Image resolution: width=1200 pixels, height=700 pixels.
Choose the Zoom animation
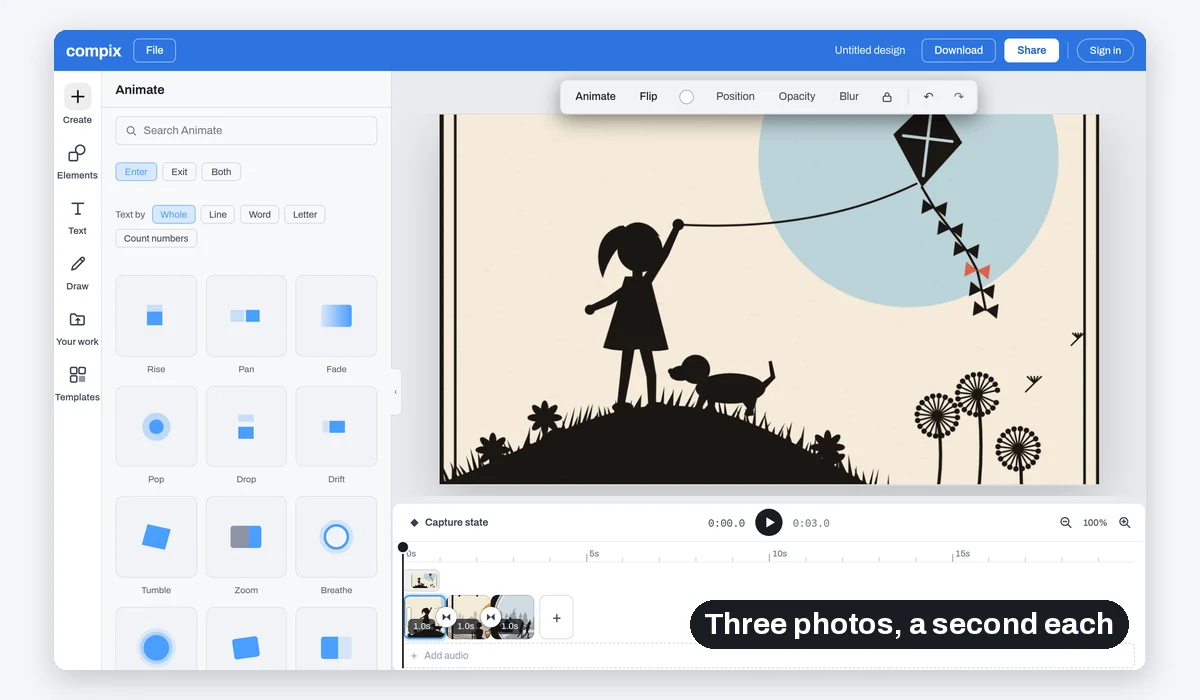pyautogui.click(x=246, y=537)
